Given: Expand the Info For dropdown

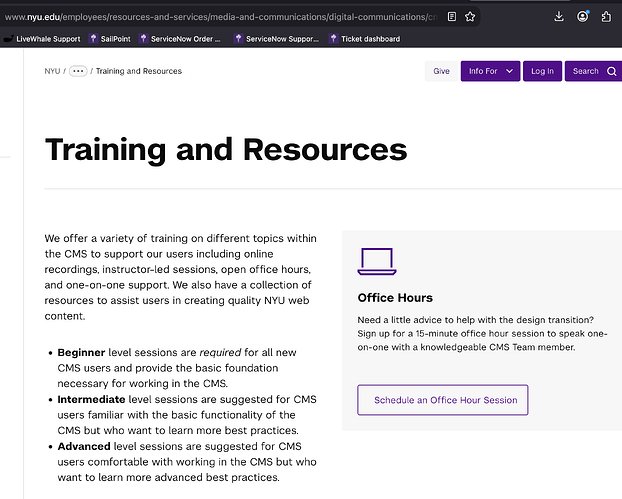Looking at the screenshot, I should pyautogui.click(x=490, y=71).
